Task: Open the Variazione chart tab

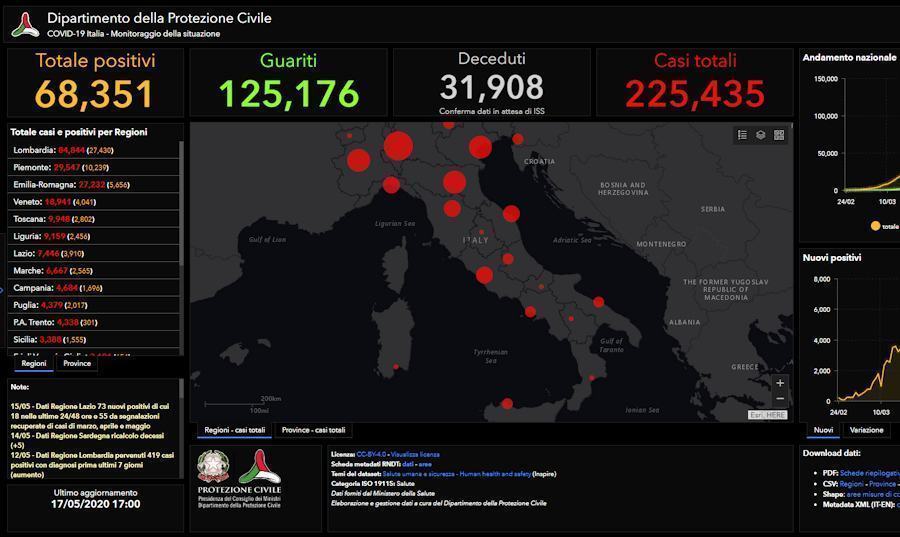Action: (x=866, y=430)
